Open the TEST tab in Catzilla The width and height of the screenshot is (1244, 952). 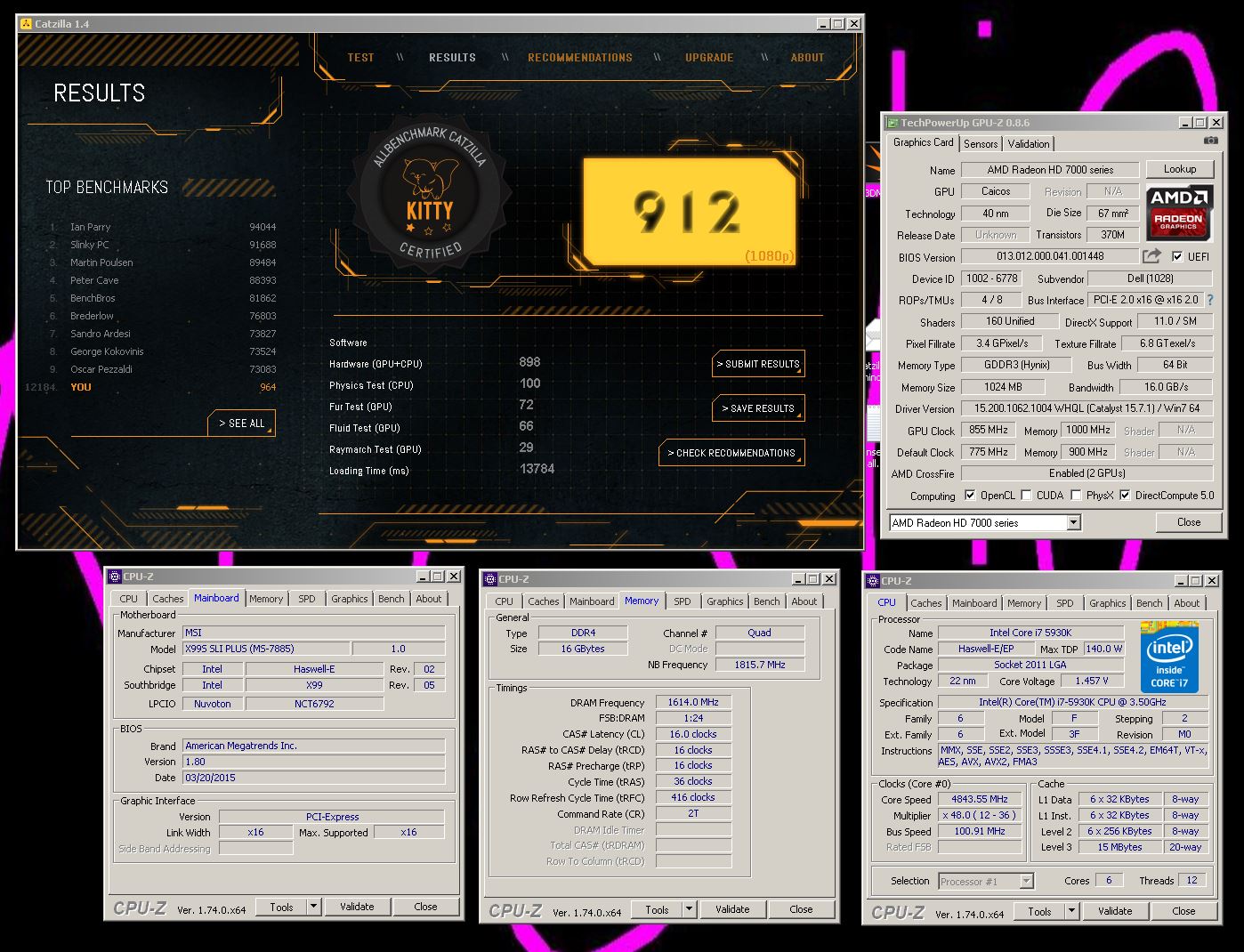click(360, 58)
